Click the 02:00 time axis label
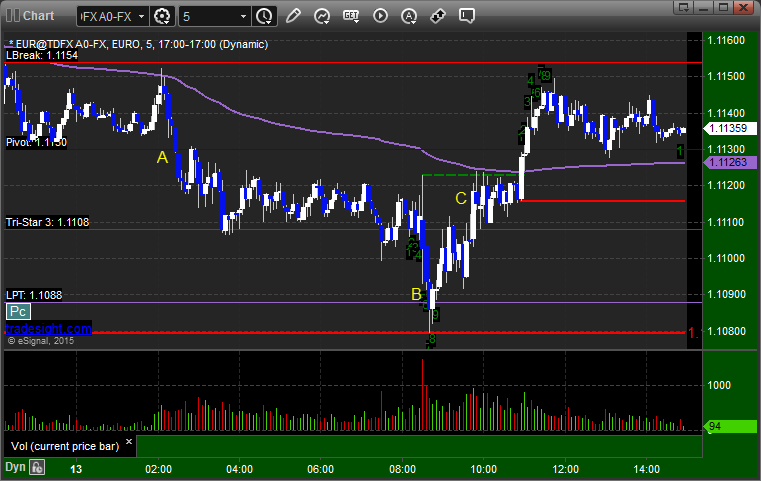Screen dimensions: 761x481 click(x=158, y=469)
